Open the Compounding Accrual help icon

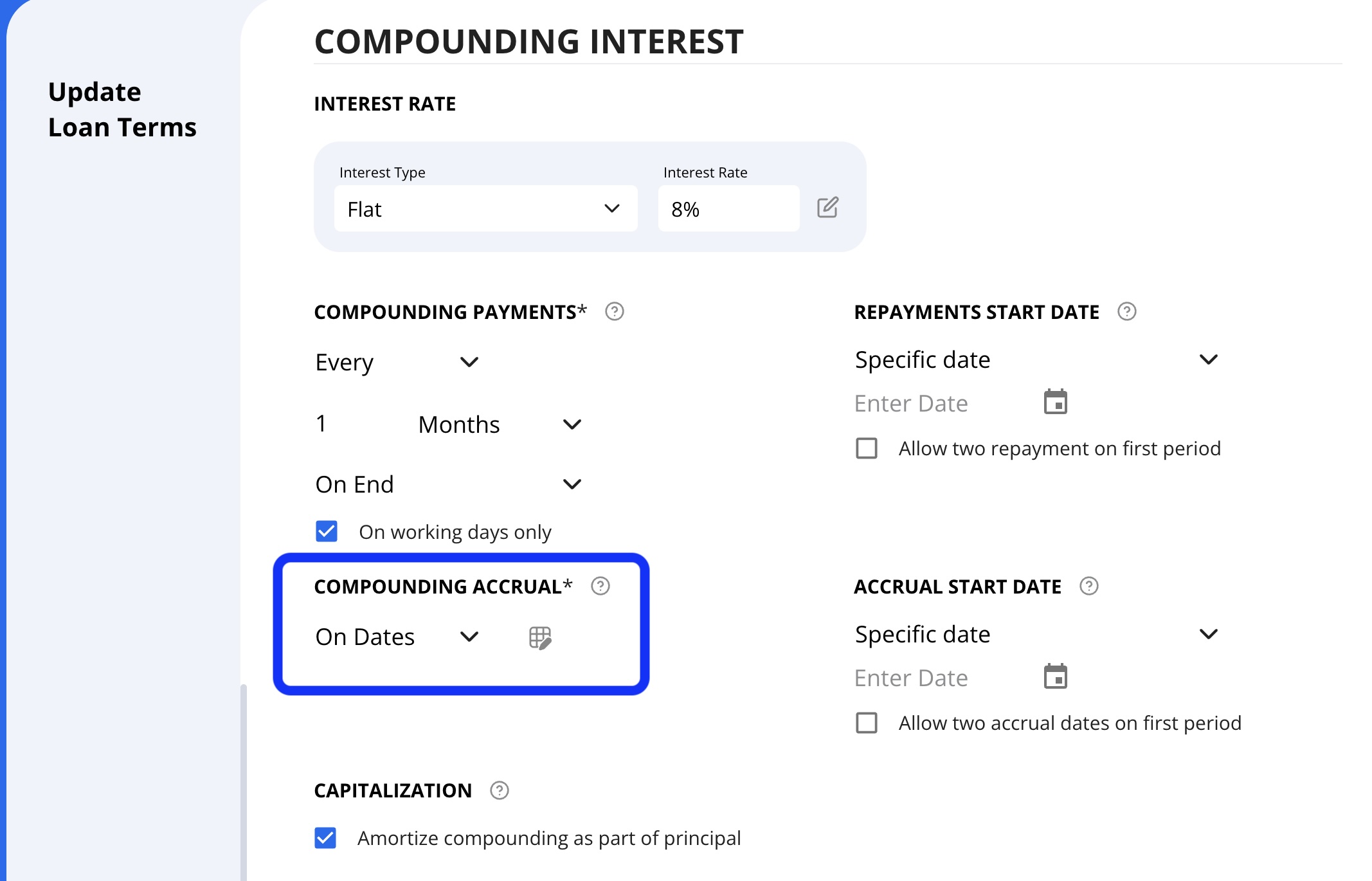[x=600, y=586]
